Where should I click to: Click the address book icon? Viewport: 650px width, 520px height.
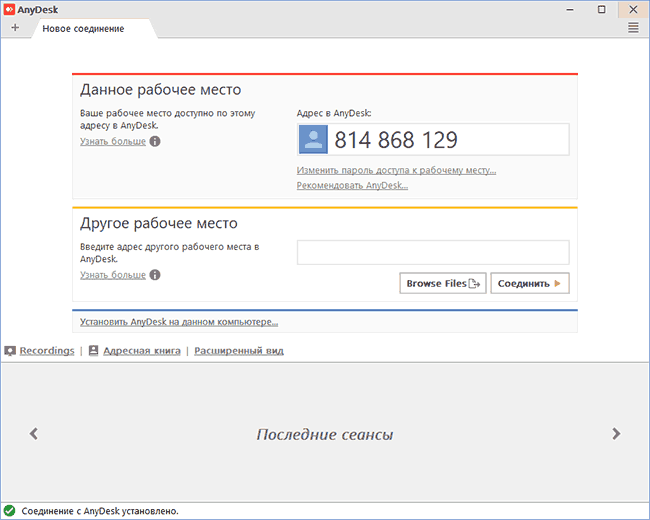93,351
